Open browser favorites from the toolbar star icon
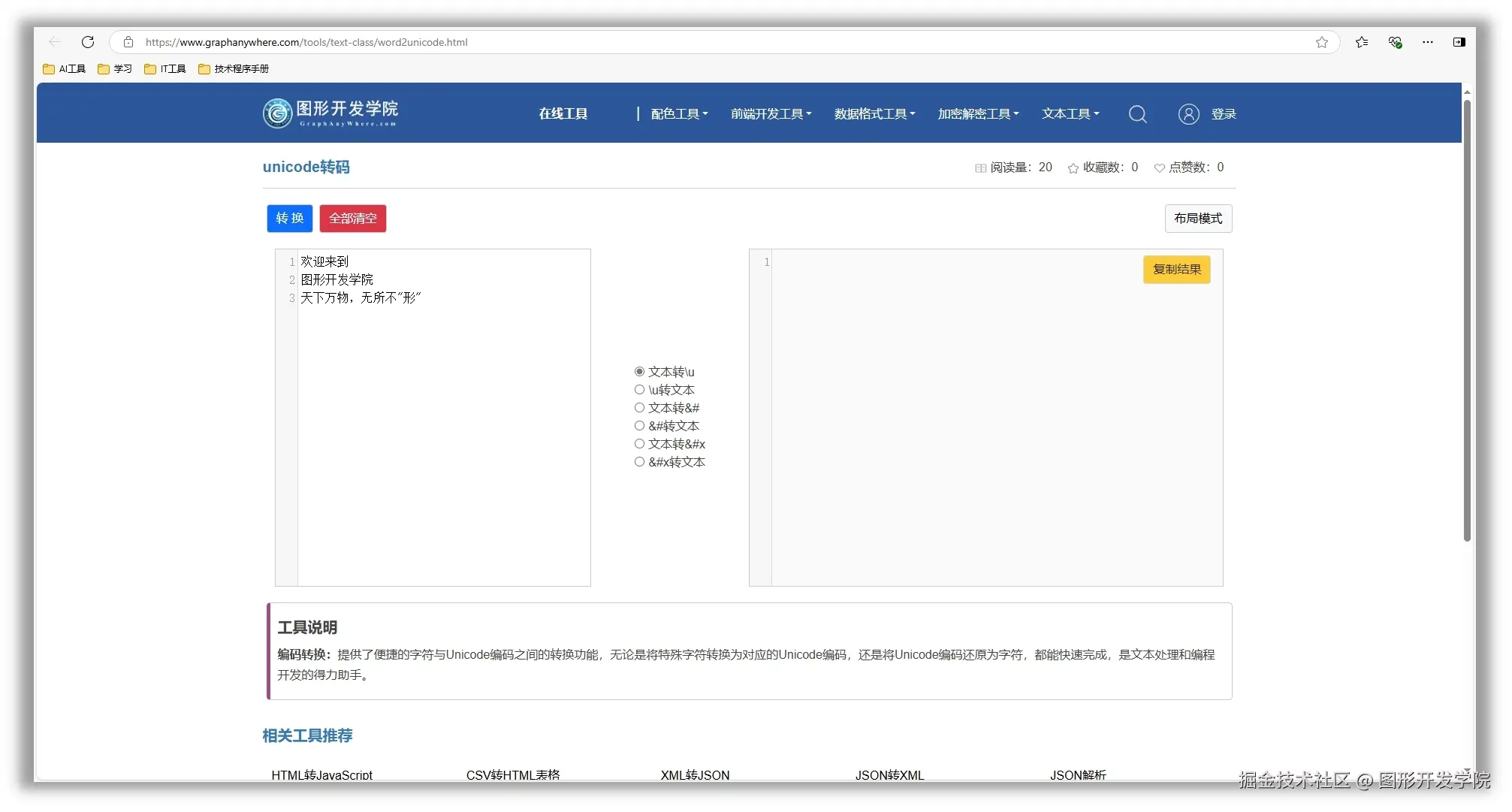The height and width of the screenshot is (812, 1512). click(x=1361, y=42)
